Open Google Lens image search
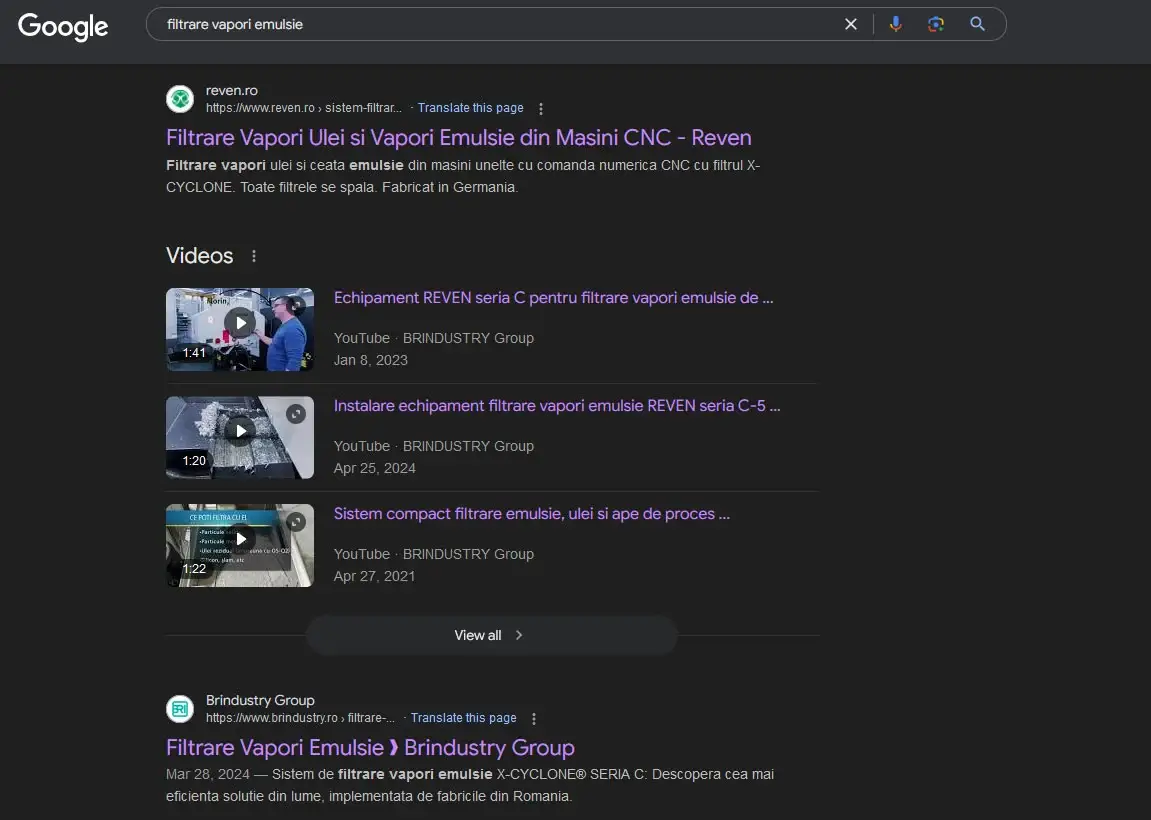Image resolution: width=1151 pixels, height=820 pixels. tap(936, 24)
